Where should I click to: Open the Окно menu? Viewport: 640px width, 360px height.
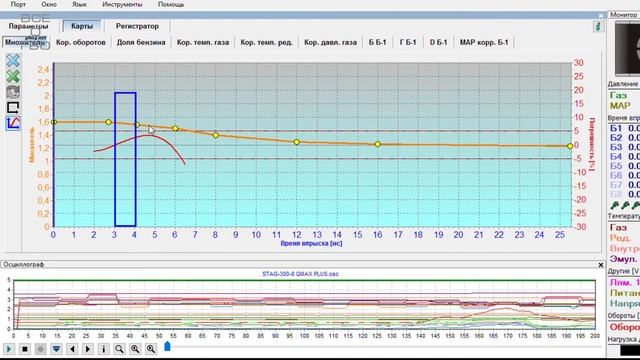pos(49,4)
